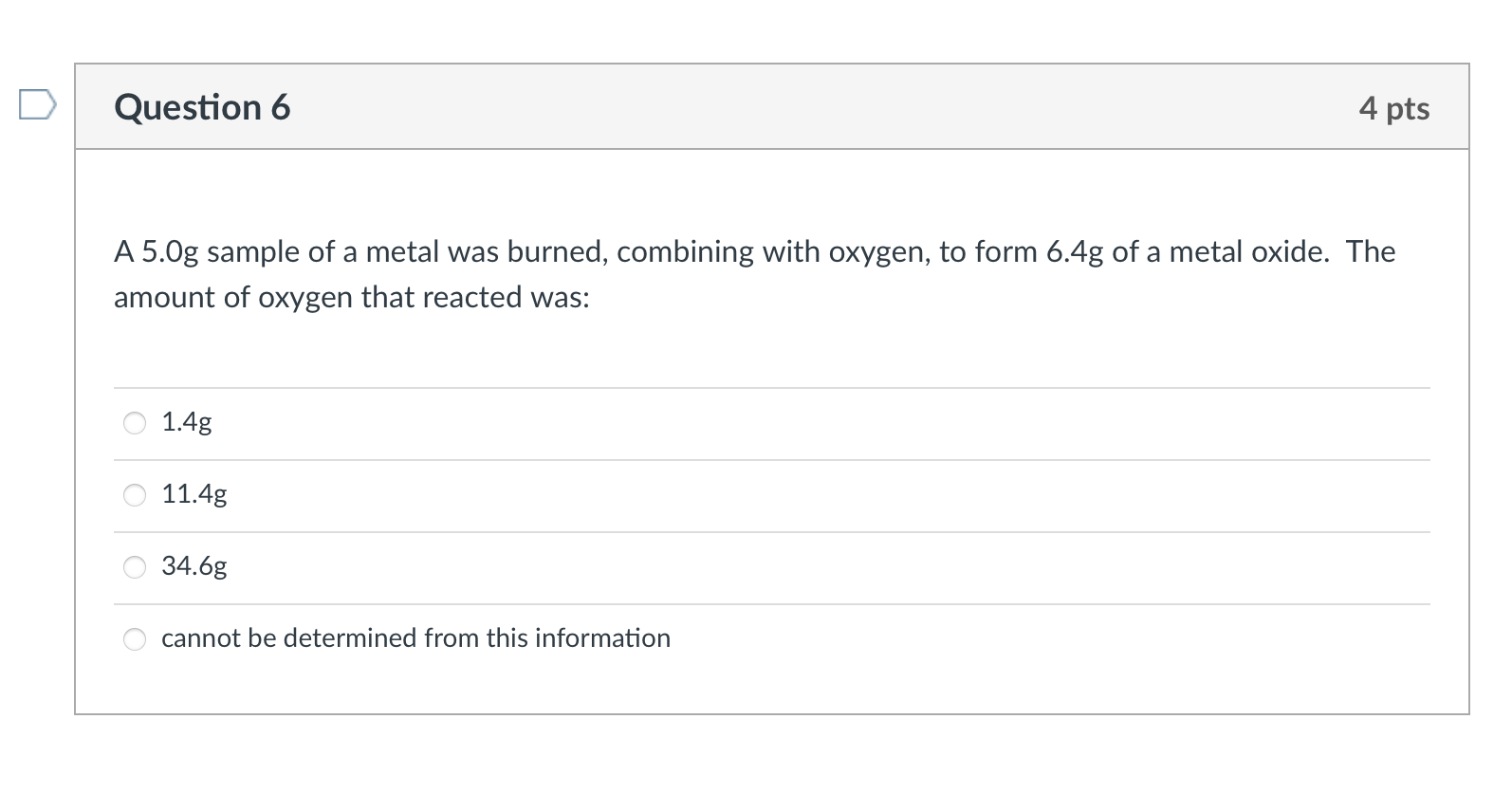The height and width of the screenshot is (793, 1512).
Task: Click the "Question 6" heading
Action: click(x=202, y=107)
